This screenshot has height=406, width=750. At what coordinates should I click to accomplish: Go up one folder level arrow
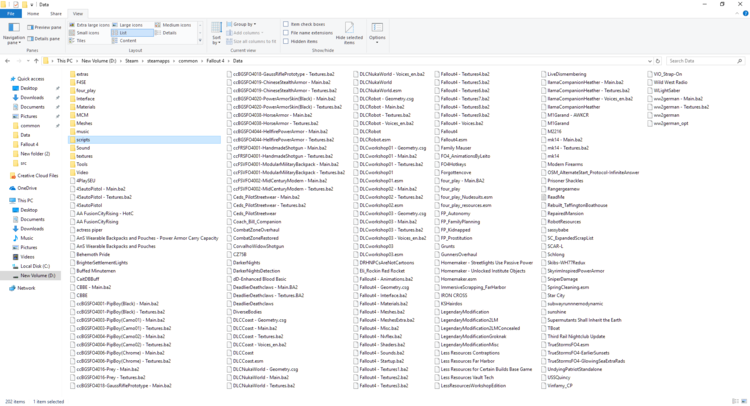coord(36,61)
